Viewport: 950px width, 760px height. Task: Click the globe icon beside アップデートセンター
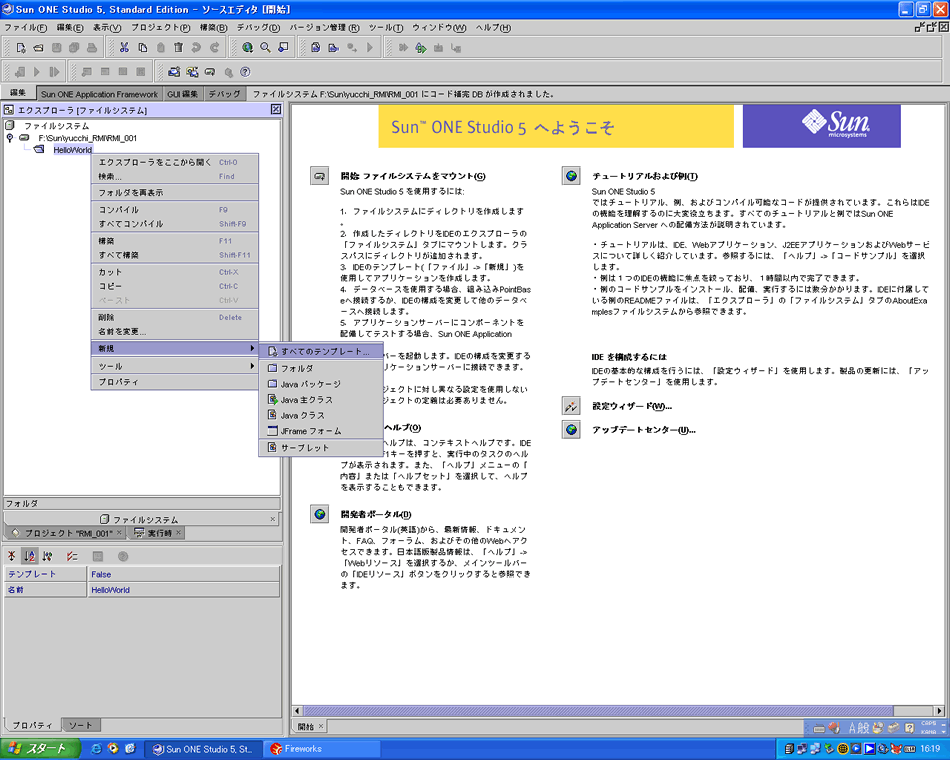click(571, 430)
